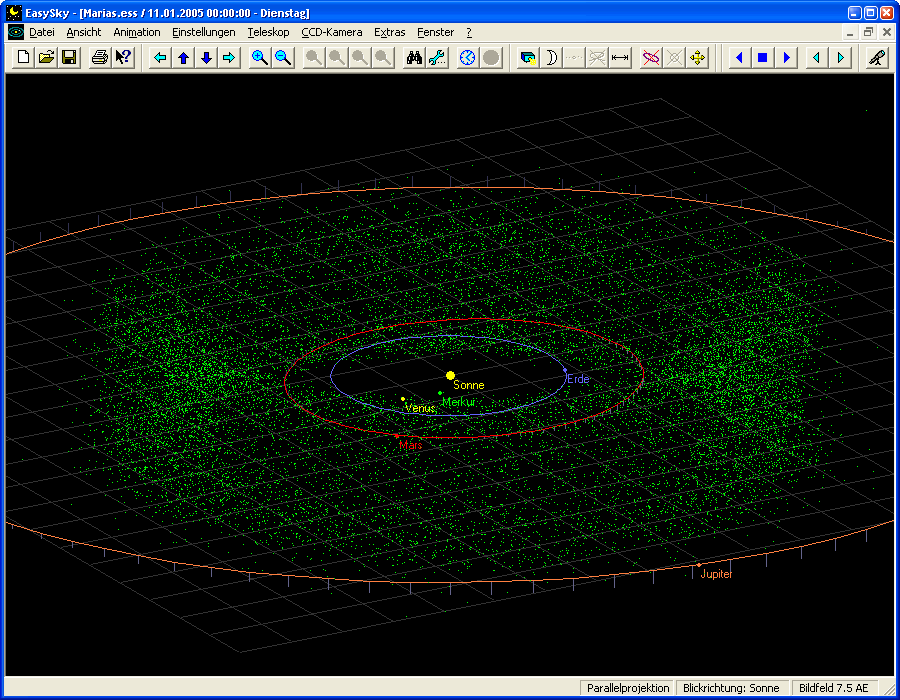Open a file with the folder icon
900x700 pixels.
pyautogui.click(x=46, y=58)
